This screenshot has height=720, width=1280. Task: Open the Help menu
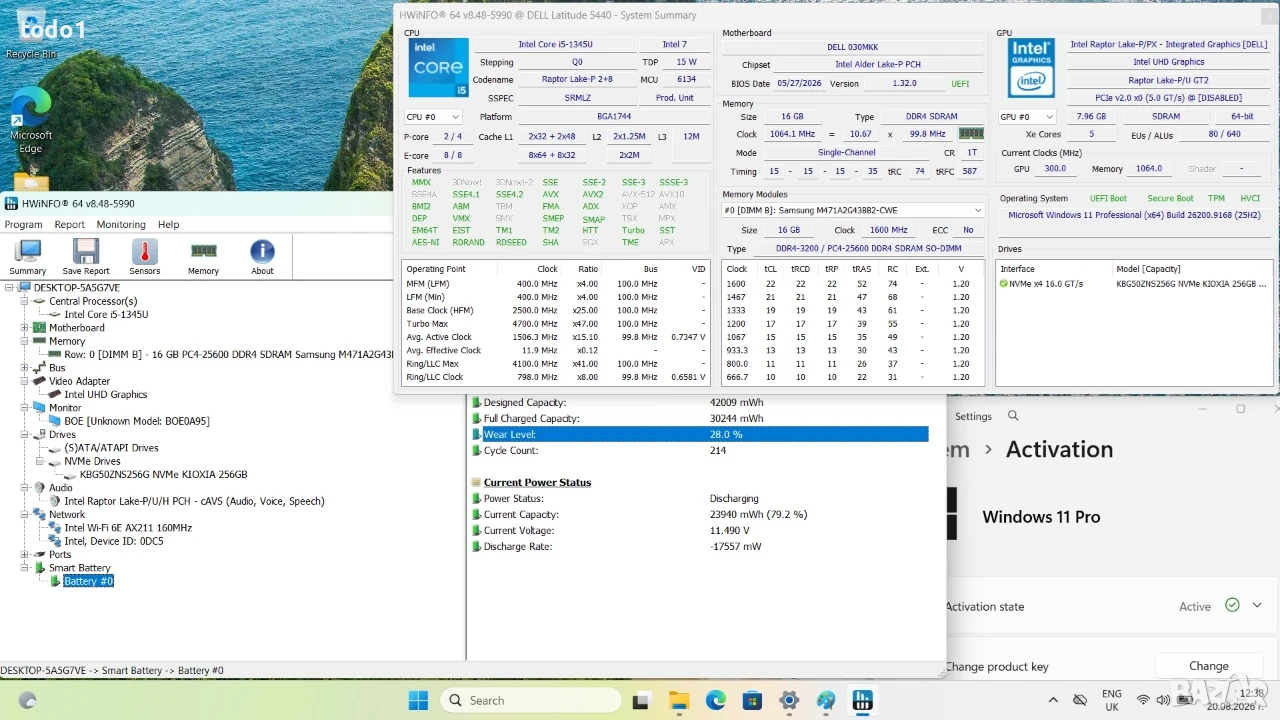click(169, 224)
